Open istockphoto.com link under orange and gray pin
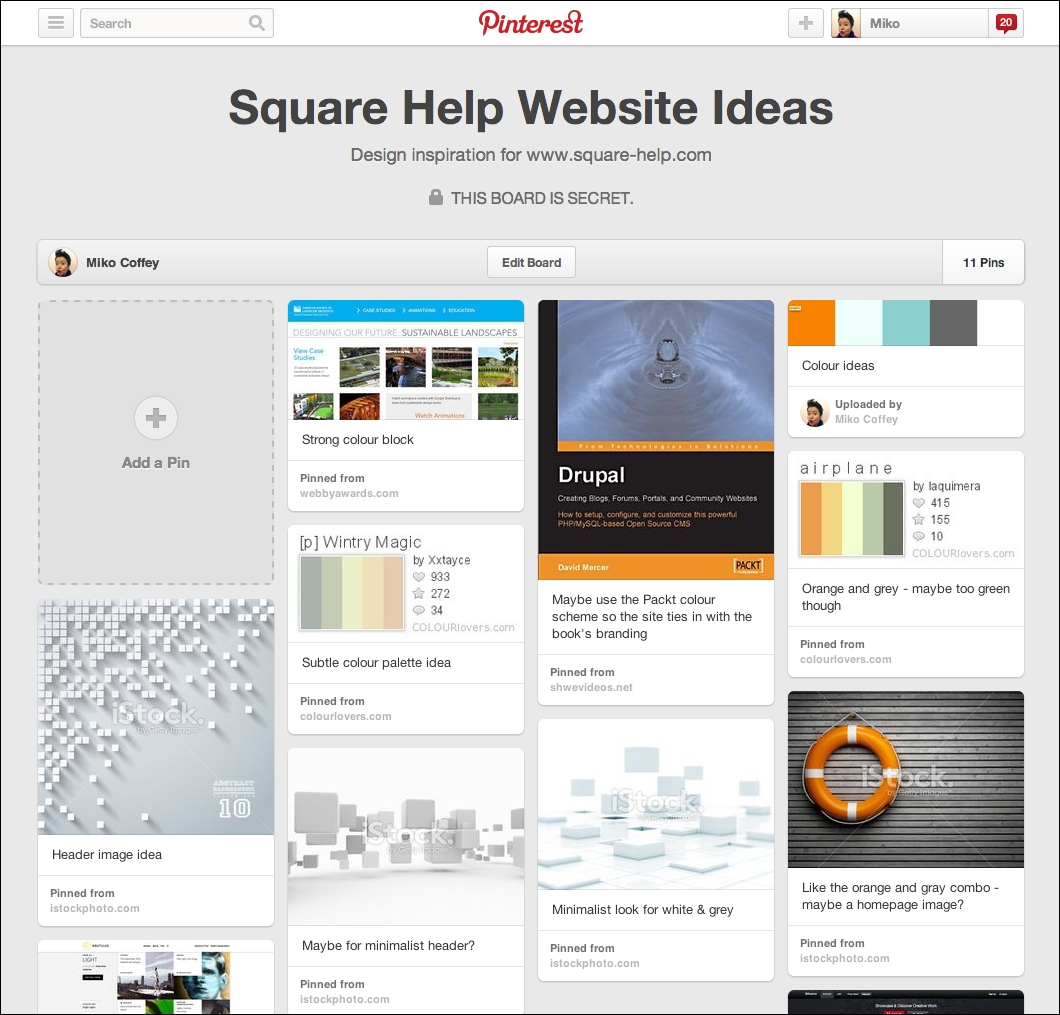1060x1015 pixels. click(845, 958)
